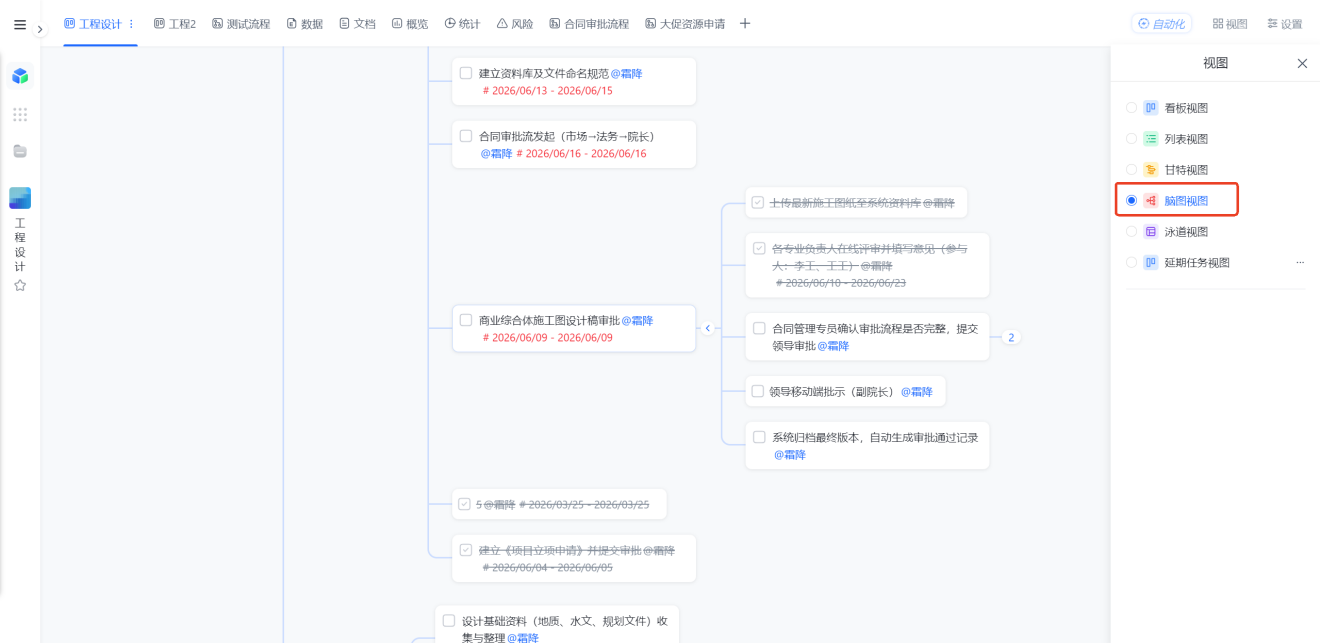Viewport: 1320px width, 643px height.
Task: Click the '合同审批流发起（市场→法务→院长）' title text
Action: coord(567,137)
